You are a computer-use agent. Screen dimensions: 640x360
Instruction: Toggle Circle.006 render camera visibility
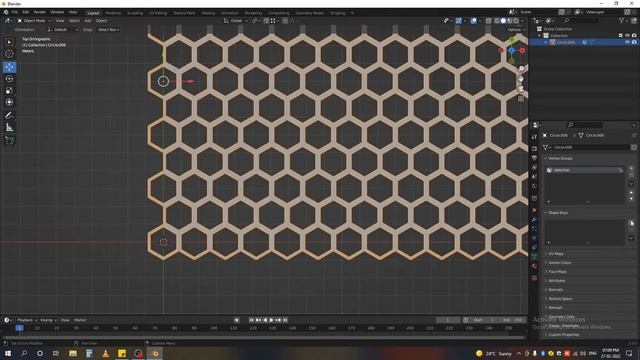pos(634,42)
